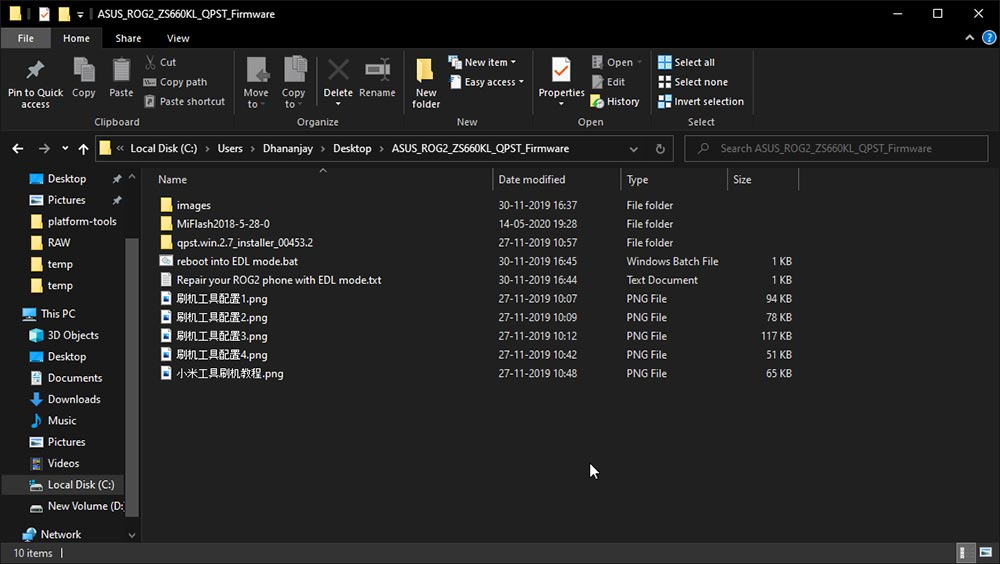Expand the chevron after Desktop in address bar

(381, 149)
